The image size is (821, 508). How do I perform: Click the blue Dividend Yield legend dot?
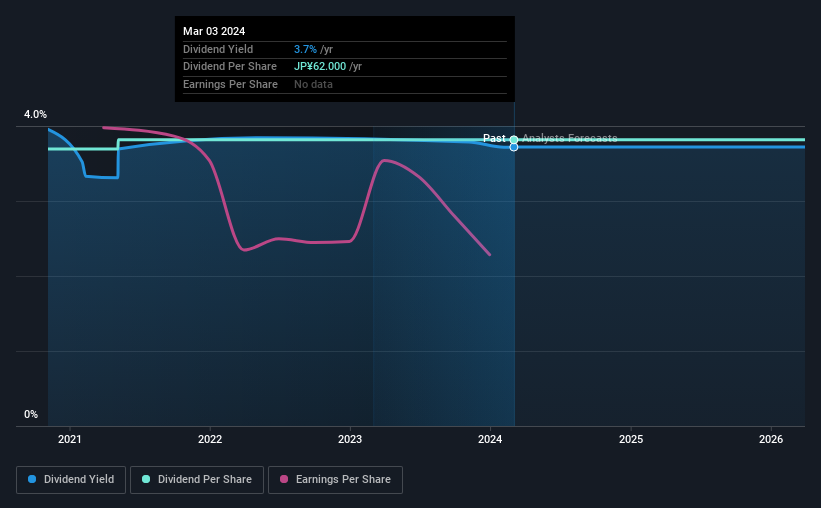tap(32, 479)
